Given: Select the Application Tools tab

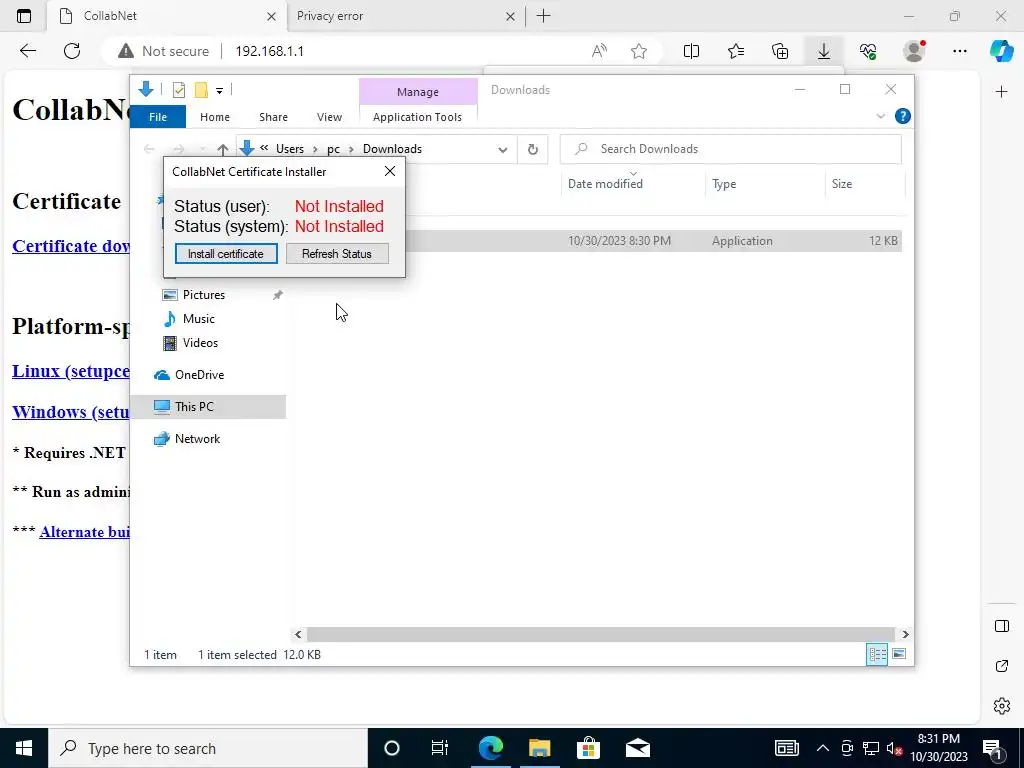Looking at the screenshot, I should coord(417,117).
